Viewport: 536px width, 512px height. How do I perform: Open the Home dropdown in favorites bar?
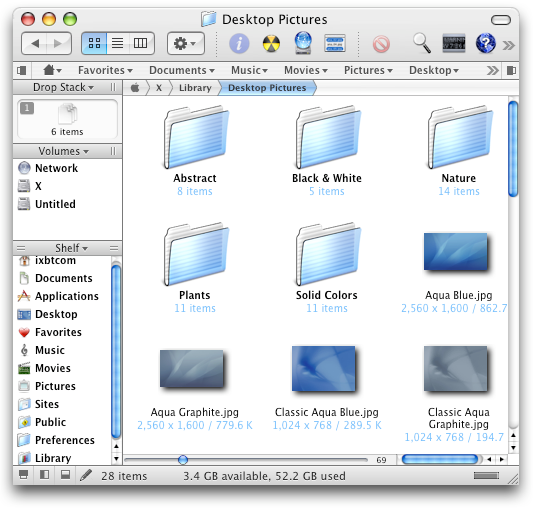pyautogui.click(x=52, y=70)
